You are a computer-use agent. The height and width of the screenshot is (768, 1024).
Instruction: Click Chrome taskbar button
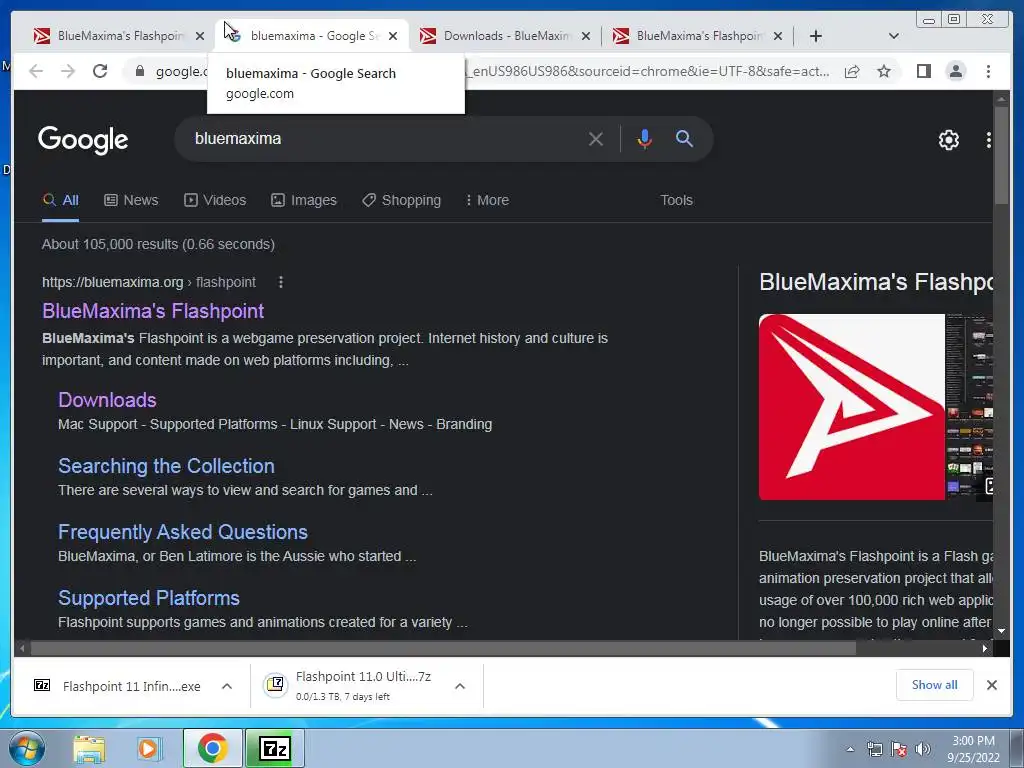pyautogui.click(x=212, y=748)
